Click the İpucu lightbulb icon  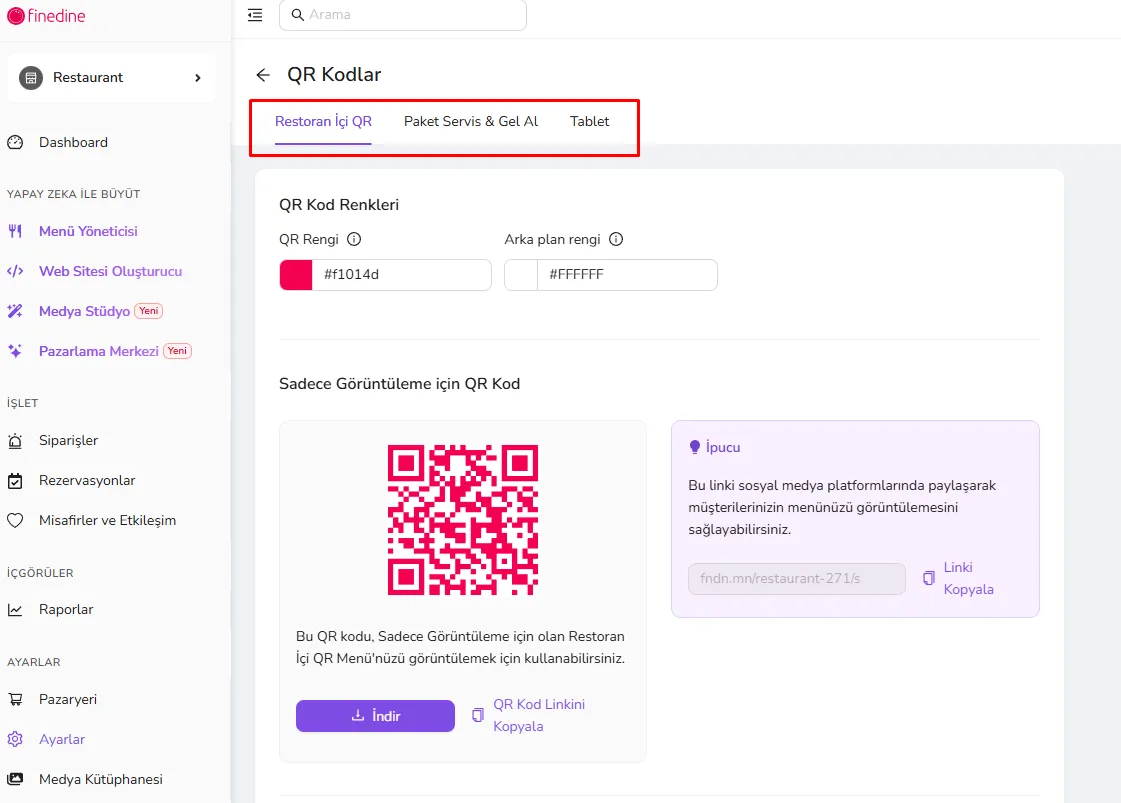[x=694, y=448]
